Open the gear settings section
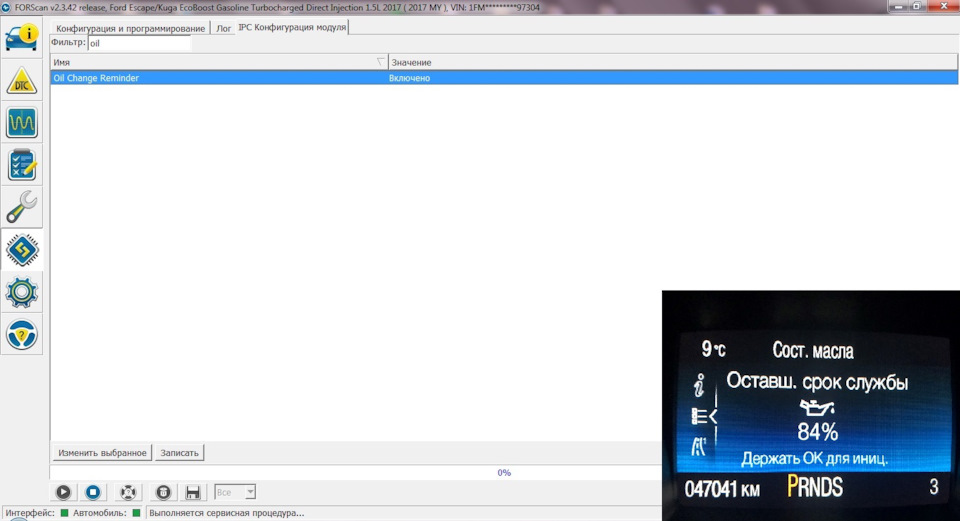Viewport: 960px width, 521px height. tap(21, 292)
